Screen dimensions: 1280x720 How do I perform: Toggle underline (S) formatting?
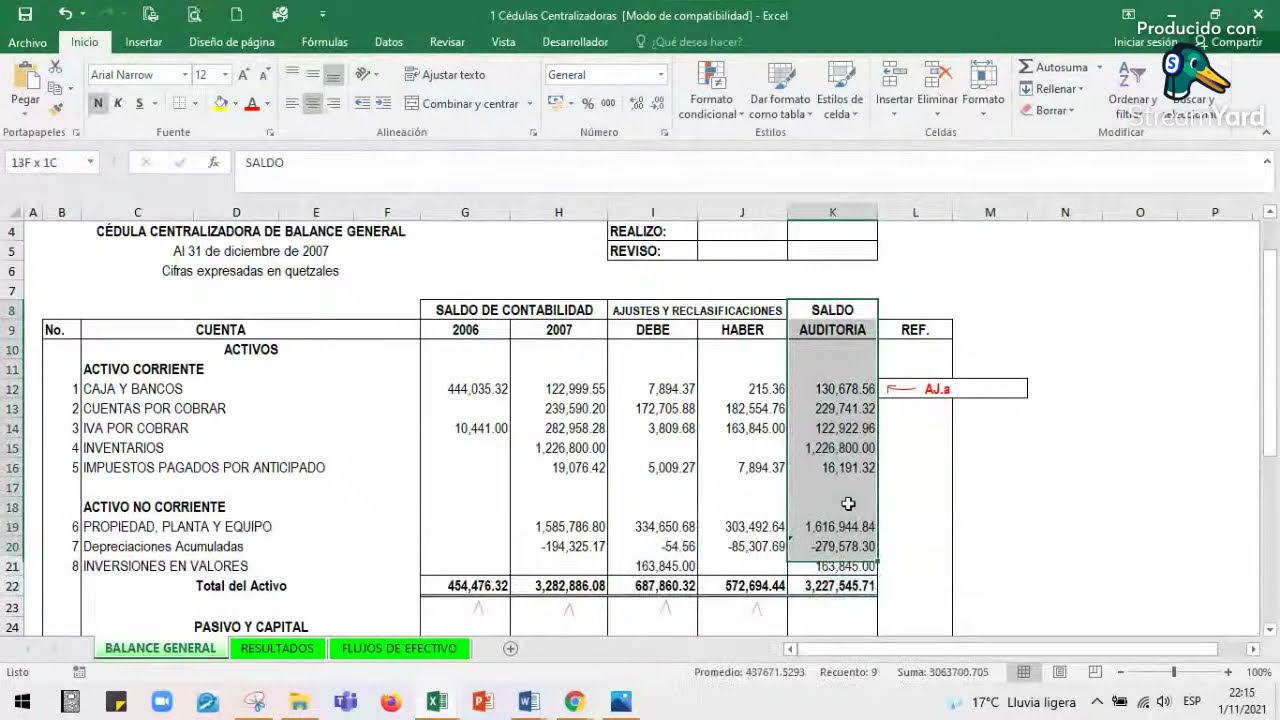click(x=139, y=103)
